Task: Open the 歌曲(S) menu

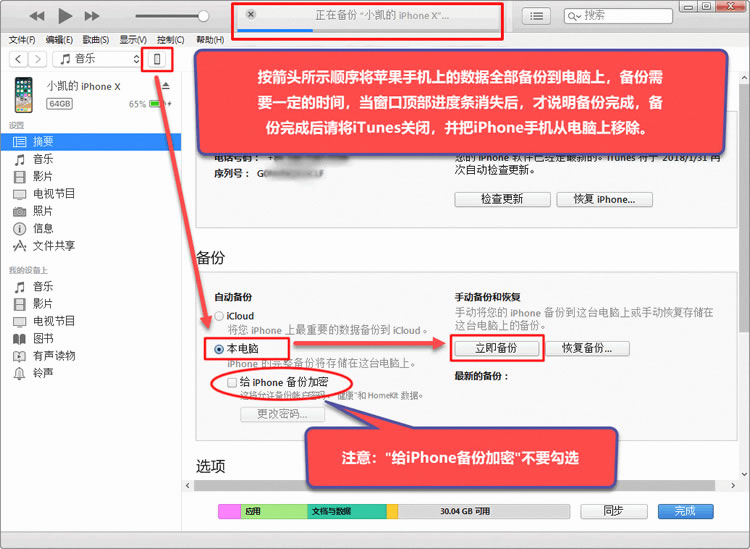Action: (96, 40)
